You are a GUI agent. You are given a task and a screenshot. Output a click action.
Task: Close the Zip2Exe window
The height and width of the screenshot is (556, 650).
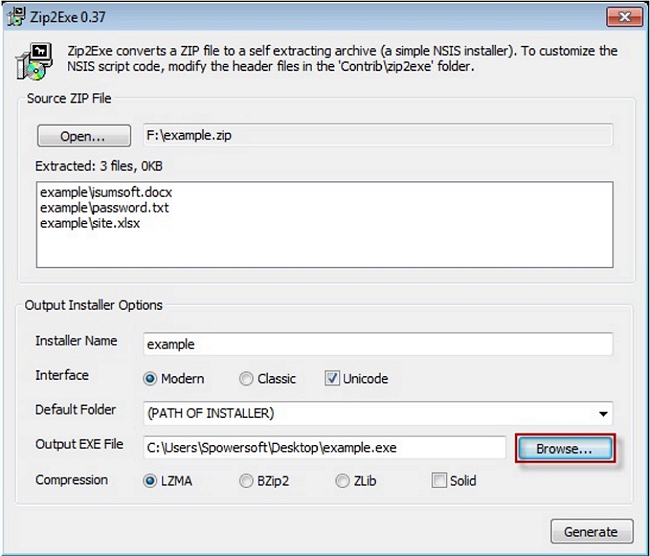coord(624,17)
